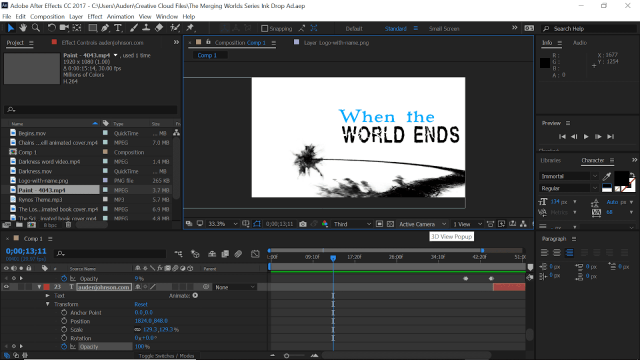
Task: Select the Rectangle shape tool
Action: pos(93,28)
